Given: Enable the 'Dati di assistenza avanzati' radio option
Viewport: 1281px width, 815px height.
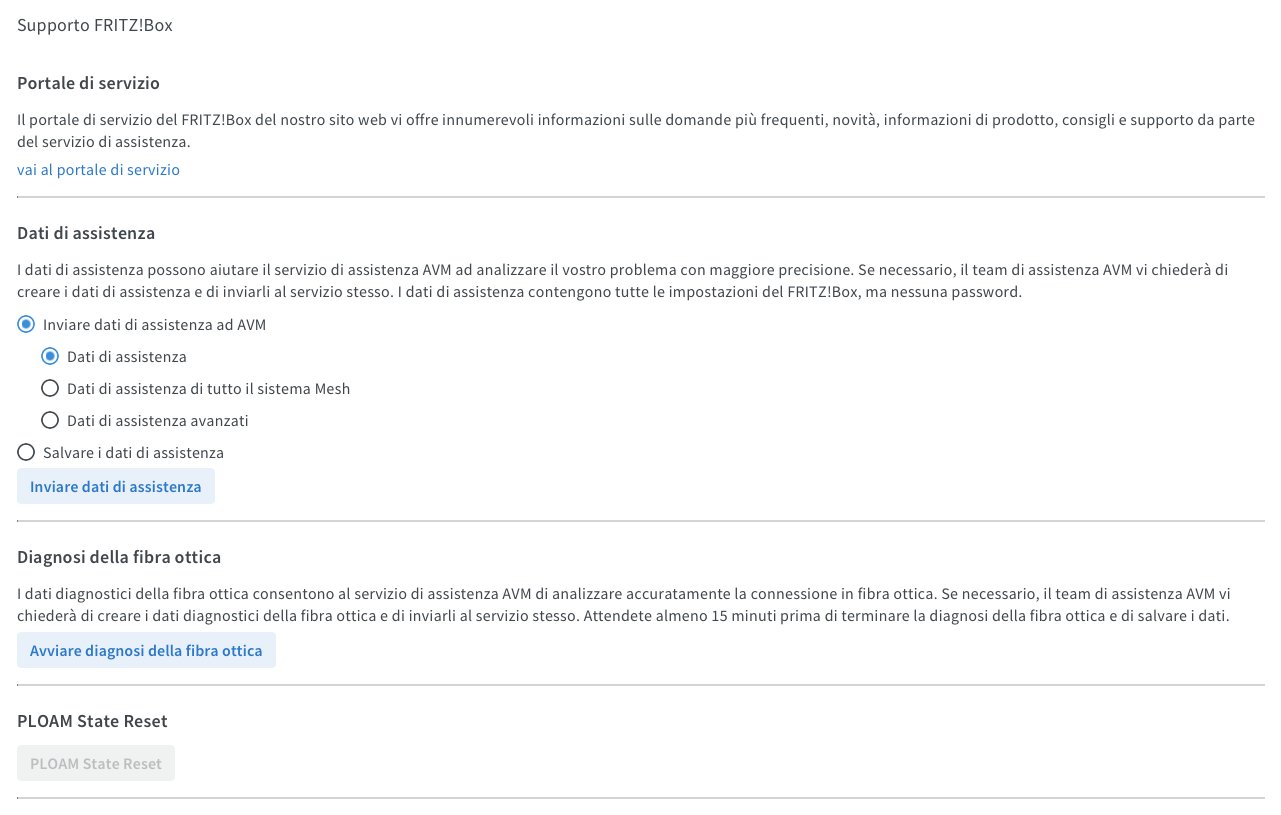Looking at the screenshot, I should point(50,421).
